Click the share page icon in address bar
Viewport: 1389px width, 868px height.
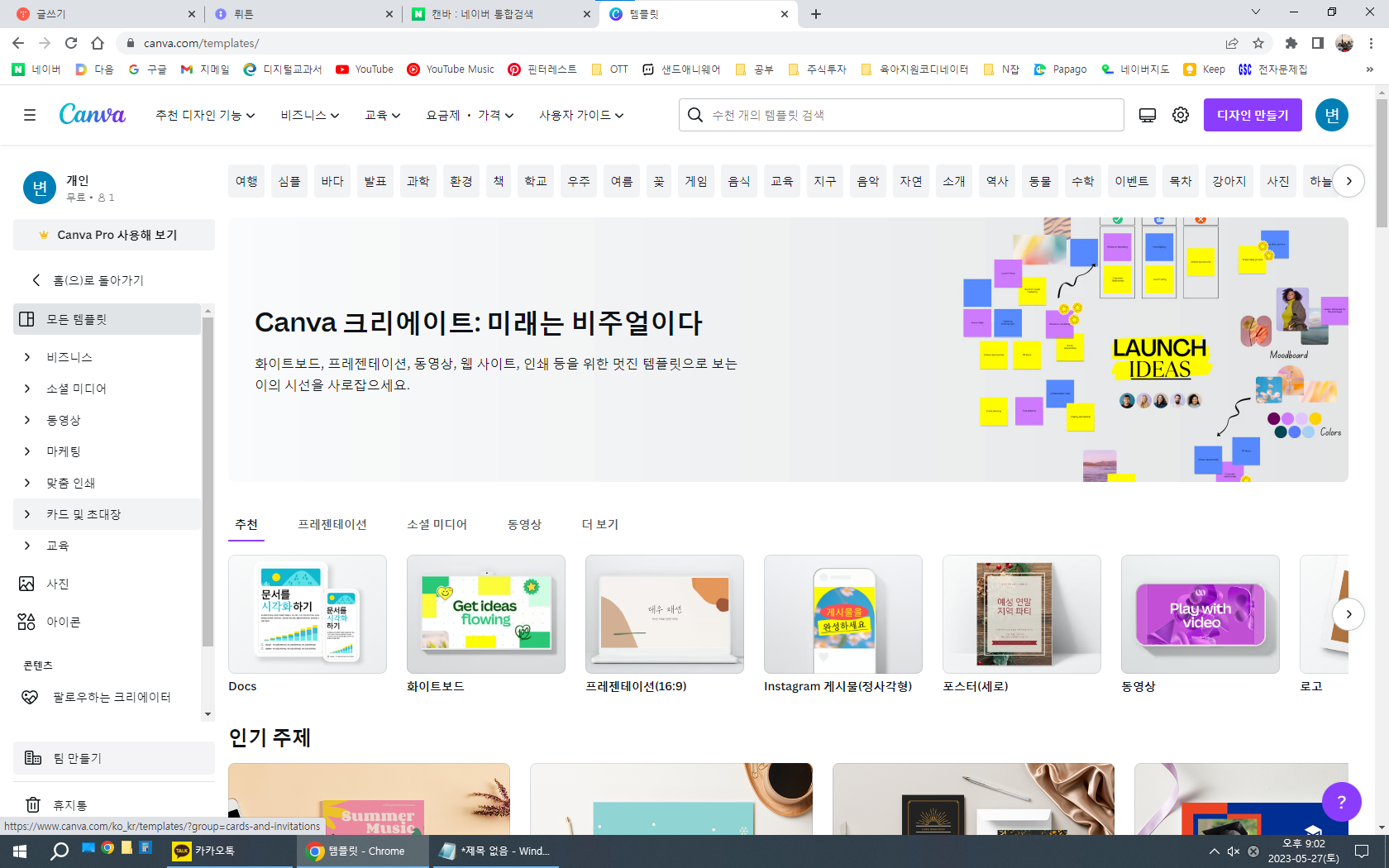[1232, 43]
